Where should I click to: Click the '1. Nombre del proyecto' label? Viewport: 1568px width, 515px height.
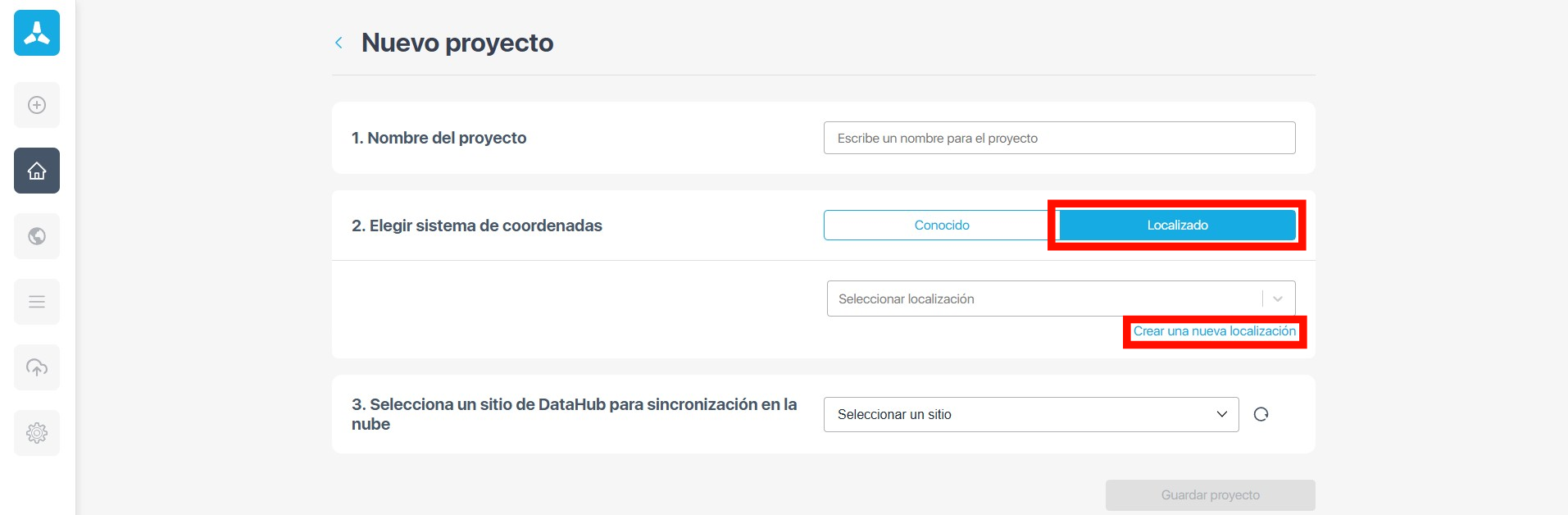click(439, 138)
